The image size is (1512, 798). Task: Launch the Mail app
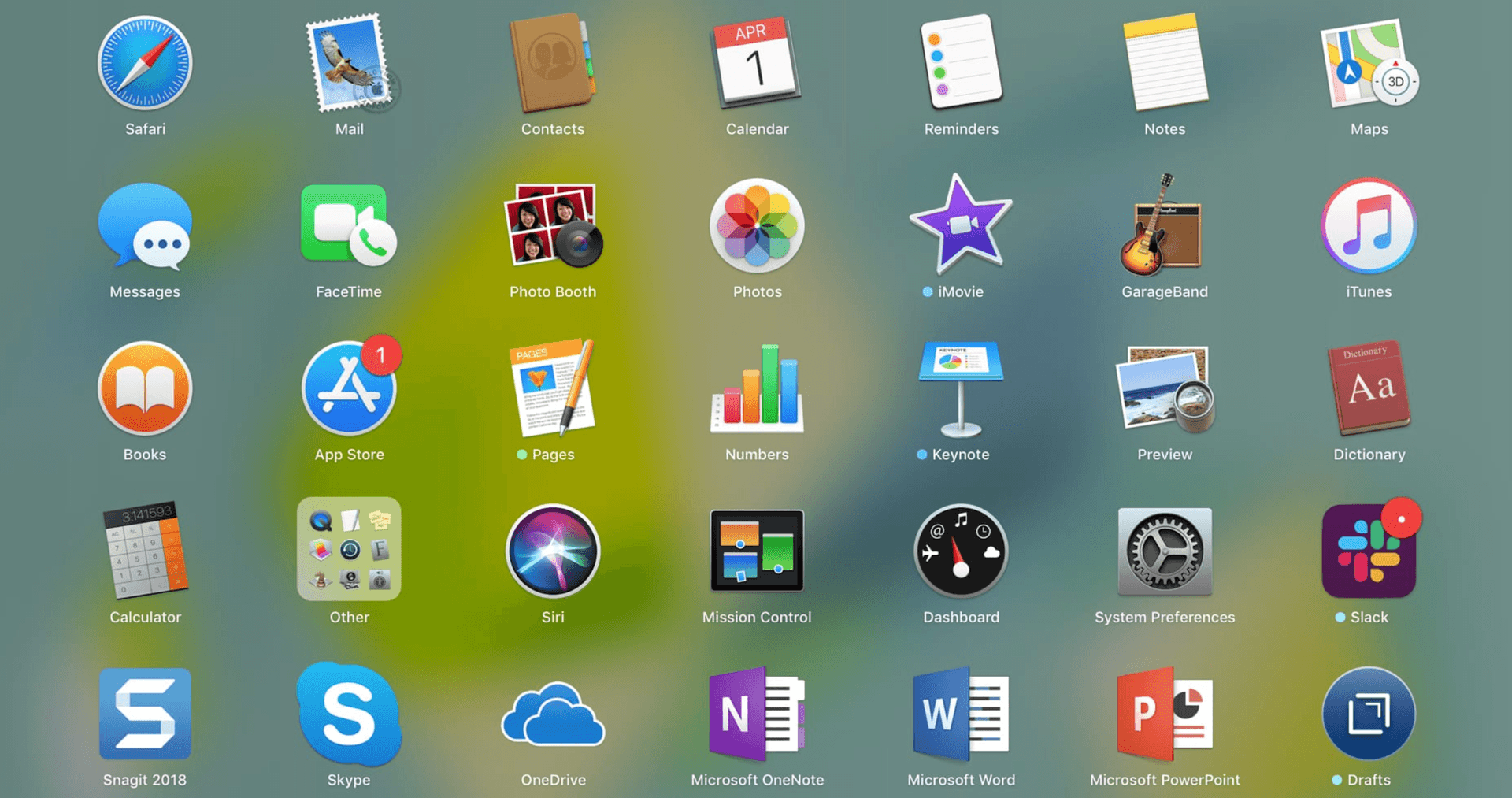[349, 63]
